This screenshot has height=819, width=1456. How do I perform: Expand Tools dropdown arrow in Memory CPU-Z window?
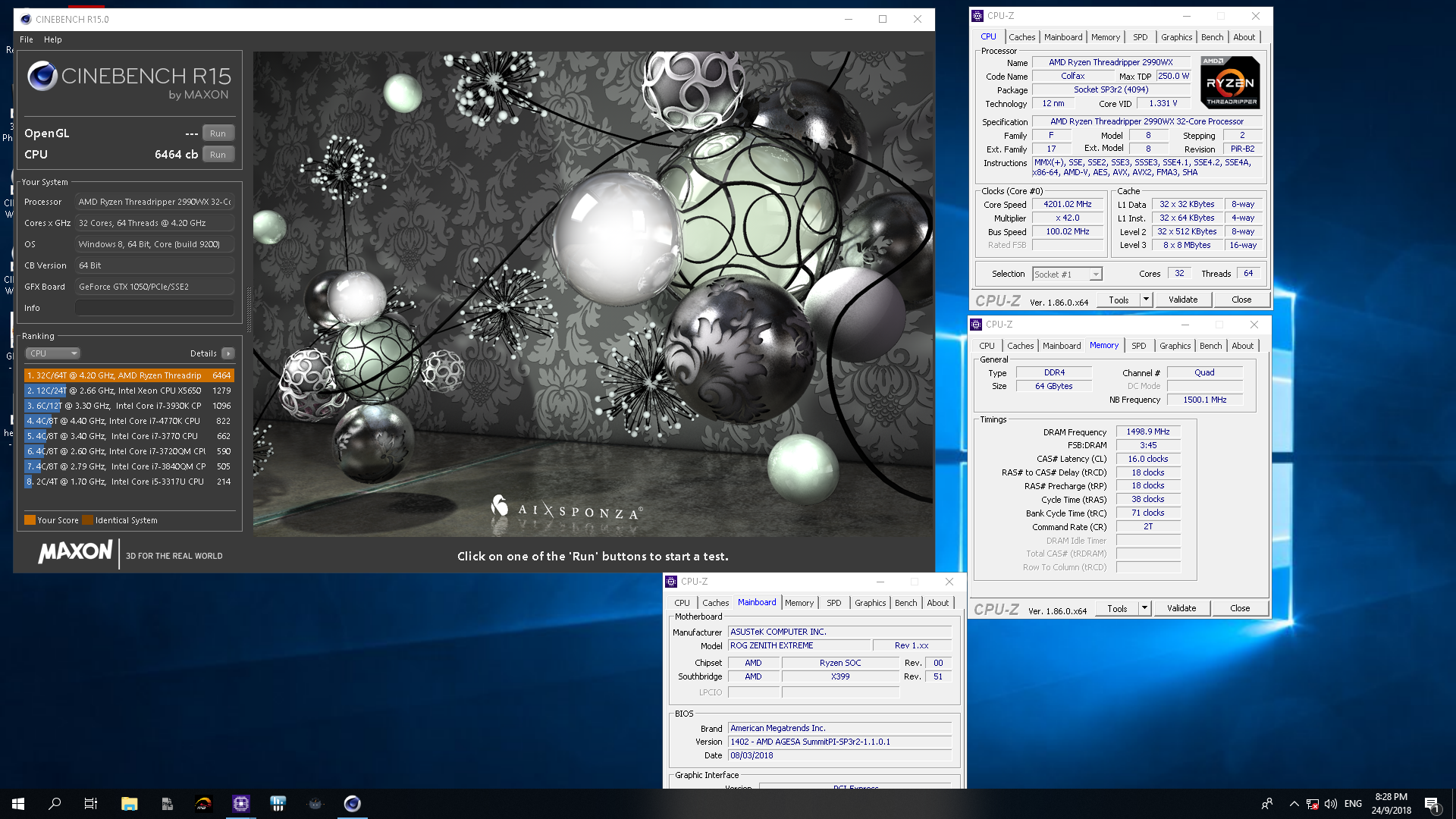[1144, 609]
